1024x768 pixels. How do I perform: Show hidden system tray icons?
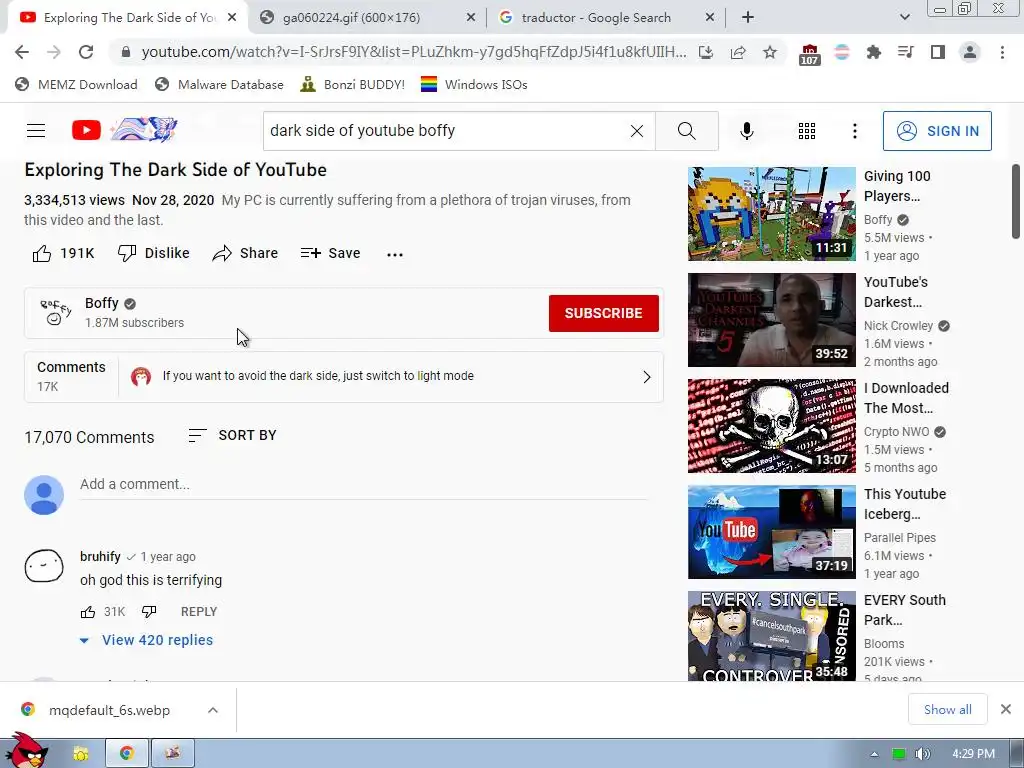click(x=874, y=754)
